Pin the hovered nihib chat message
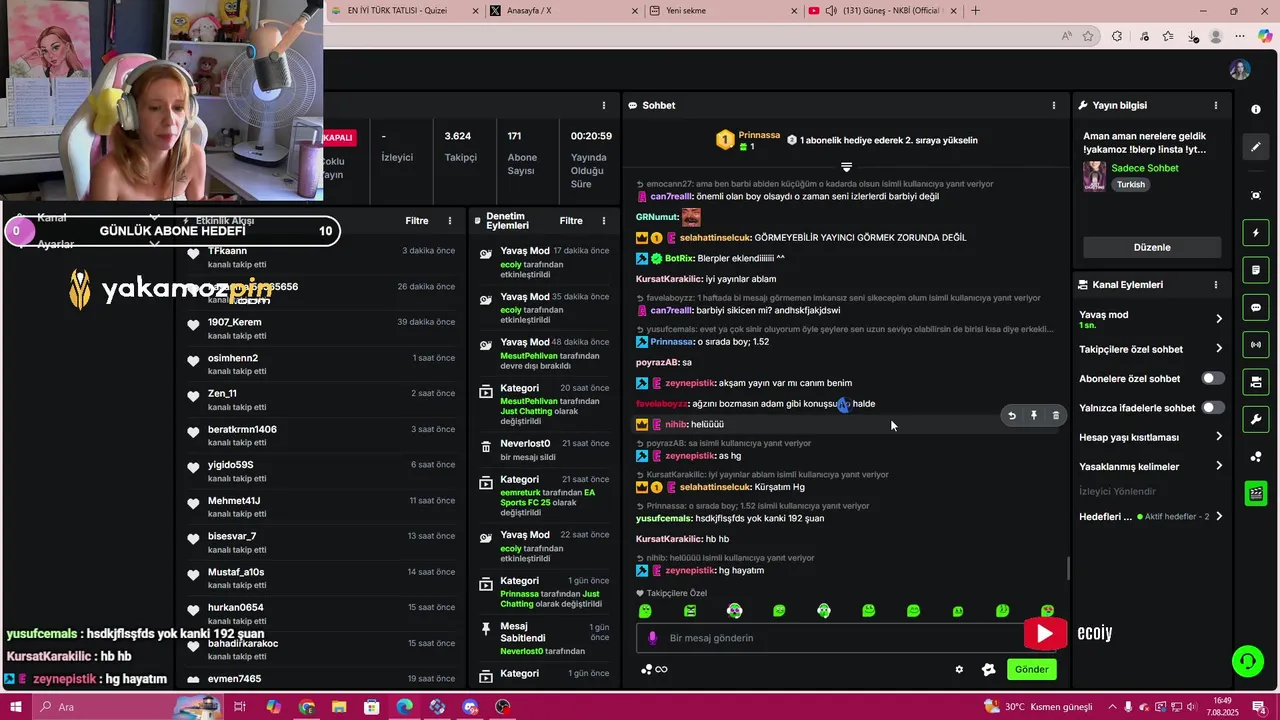This screenshot has height=720, width=1280. (x=1034, y=415)
